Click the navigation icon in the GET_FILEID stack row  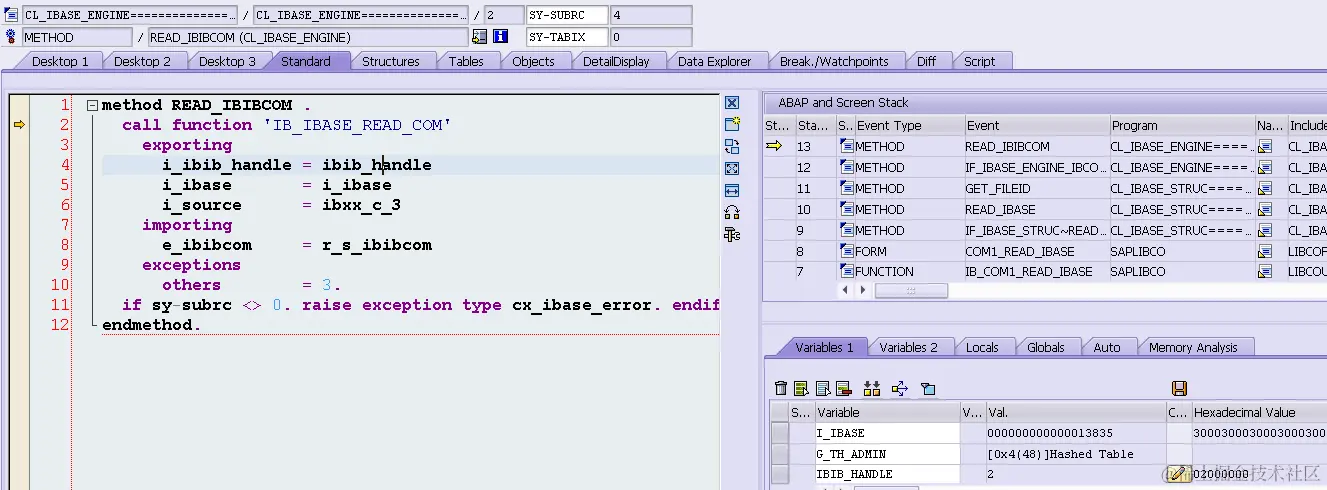pyautogui.click(x=1265, y=188)
